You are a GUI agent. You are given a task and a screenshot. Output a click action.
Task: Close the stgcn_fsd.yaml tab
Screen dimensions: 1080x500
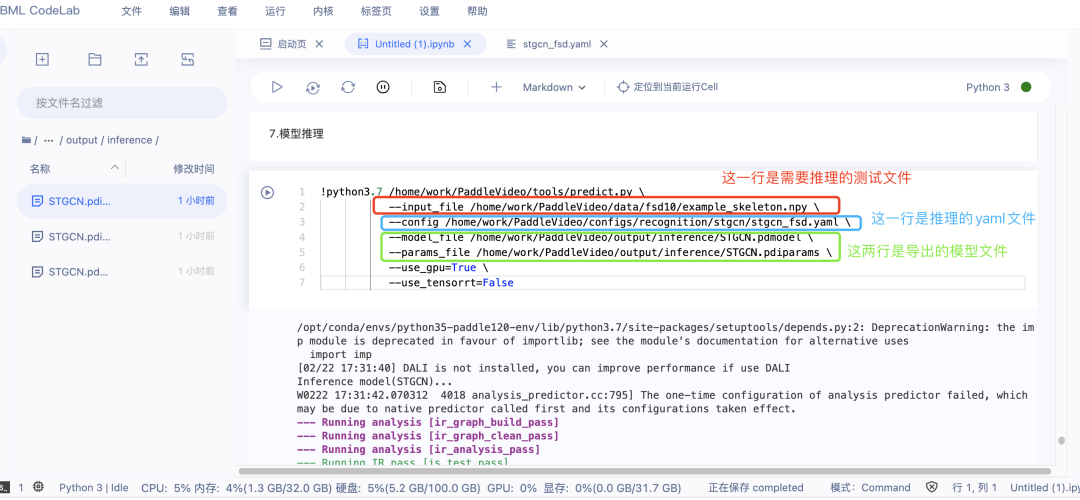point(603,43)
